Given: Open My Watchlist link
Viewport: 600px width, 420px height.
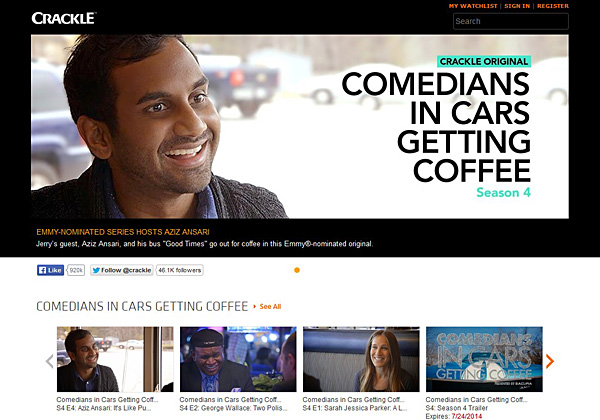Looking at the screenshot, I should [473, 6].
